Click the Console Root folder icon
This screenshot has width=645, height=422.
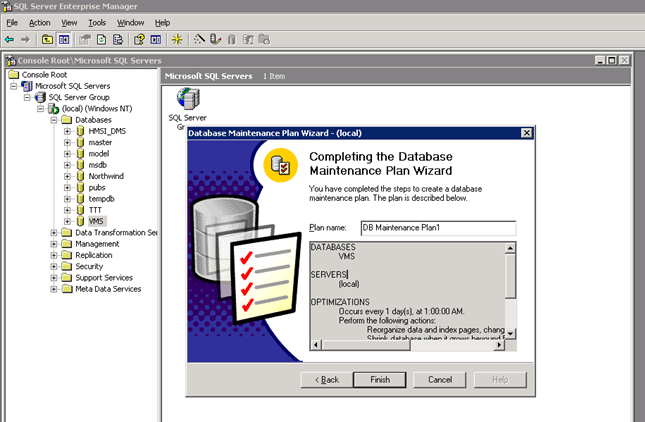14,74
